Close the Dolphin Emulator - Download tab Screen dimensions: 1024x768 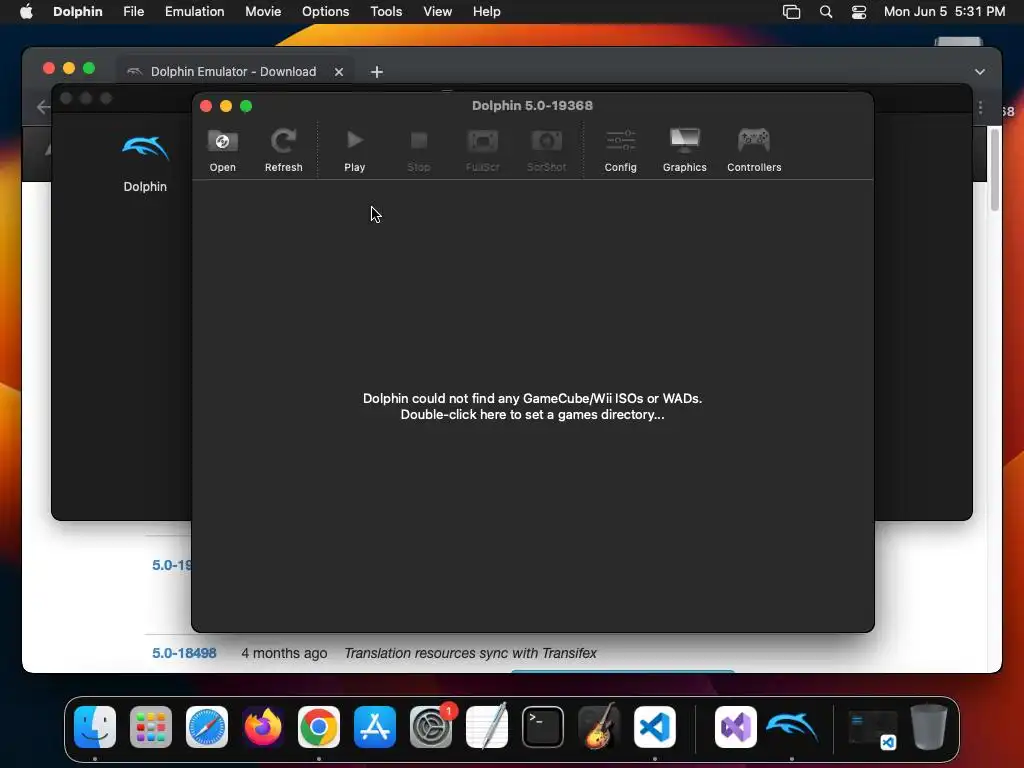tap(339, 72)
